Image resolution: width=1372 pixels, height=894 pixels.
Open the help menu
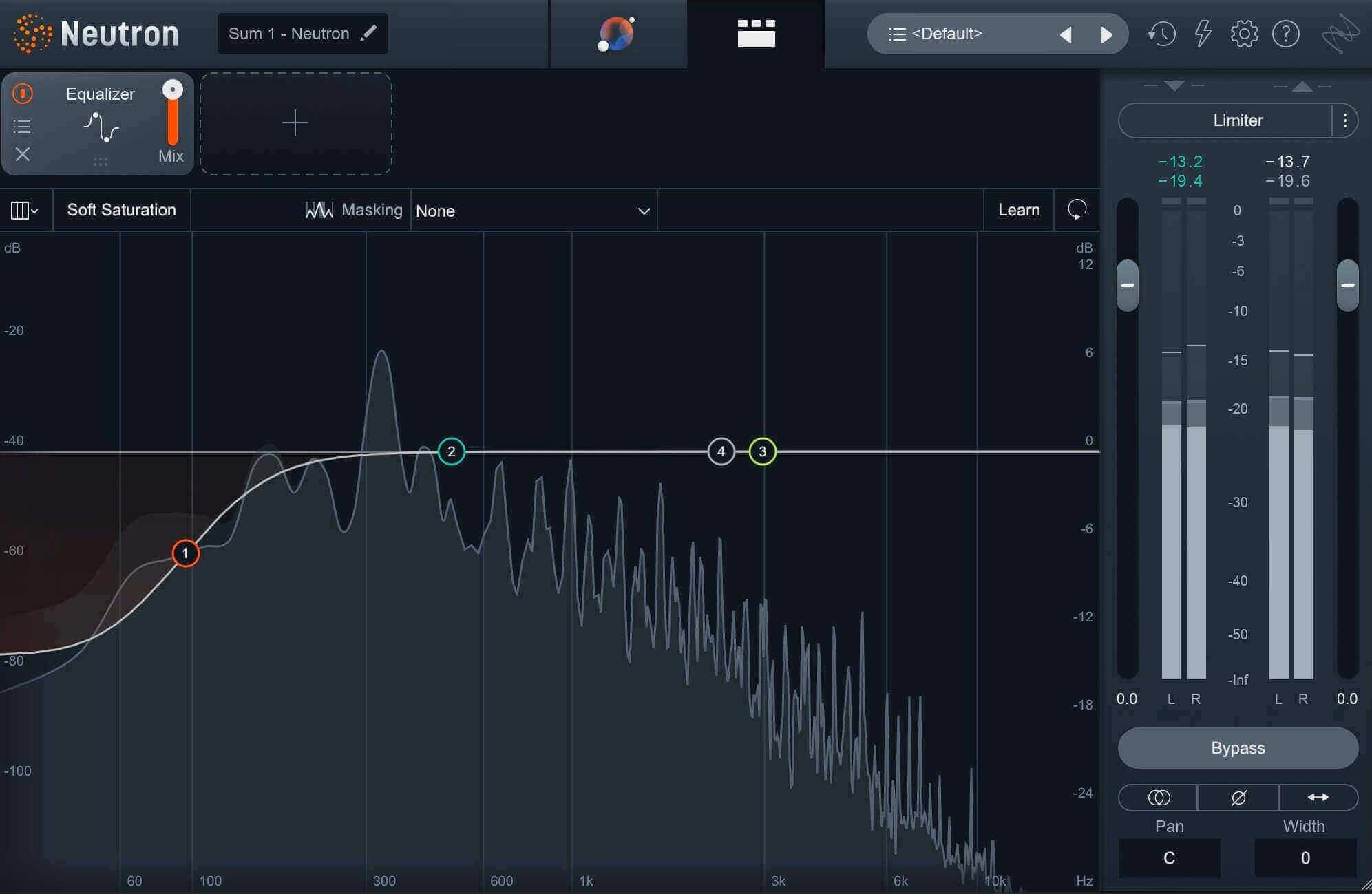click(1285, 34)
